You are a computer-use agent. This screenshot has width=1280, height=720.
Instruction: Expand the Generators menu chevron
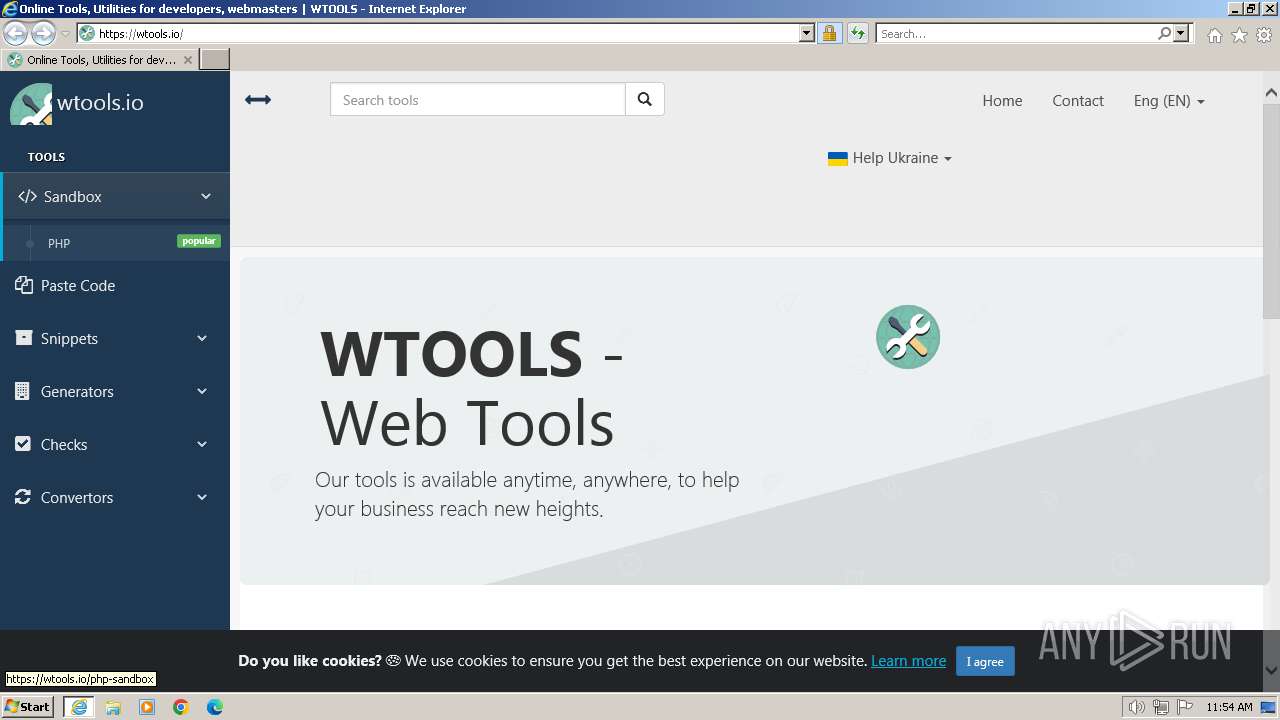point(202,391)
